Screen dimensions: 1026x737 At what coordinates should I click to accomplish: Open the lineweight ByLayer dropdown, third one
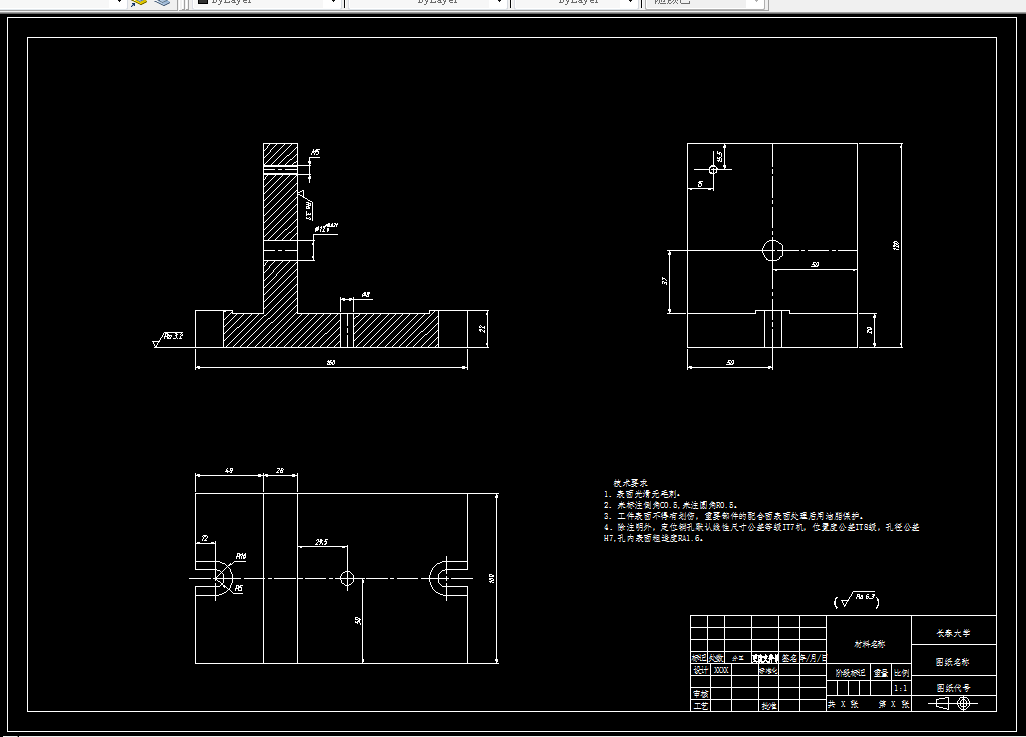(576, 3)
